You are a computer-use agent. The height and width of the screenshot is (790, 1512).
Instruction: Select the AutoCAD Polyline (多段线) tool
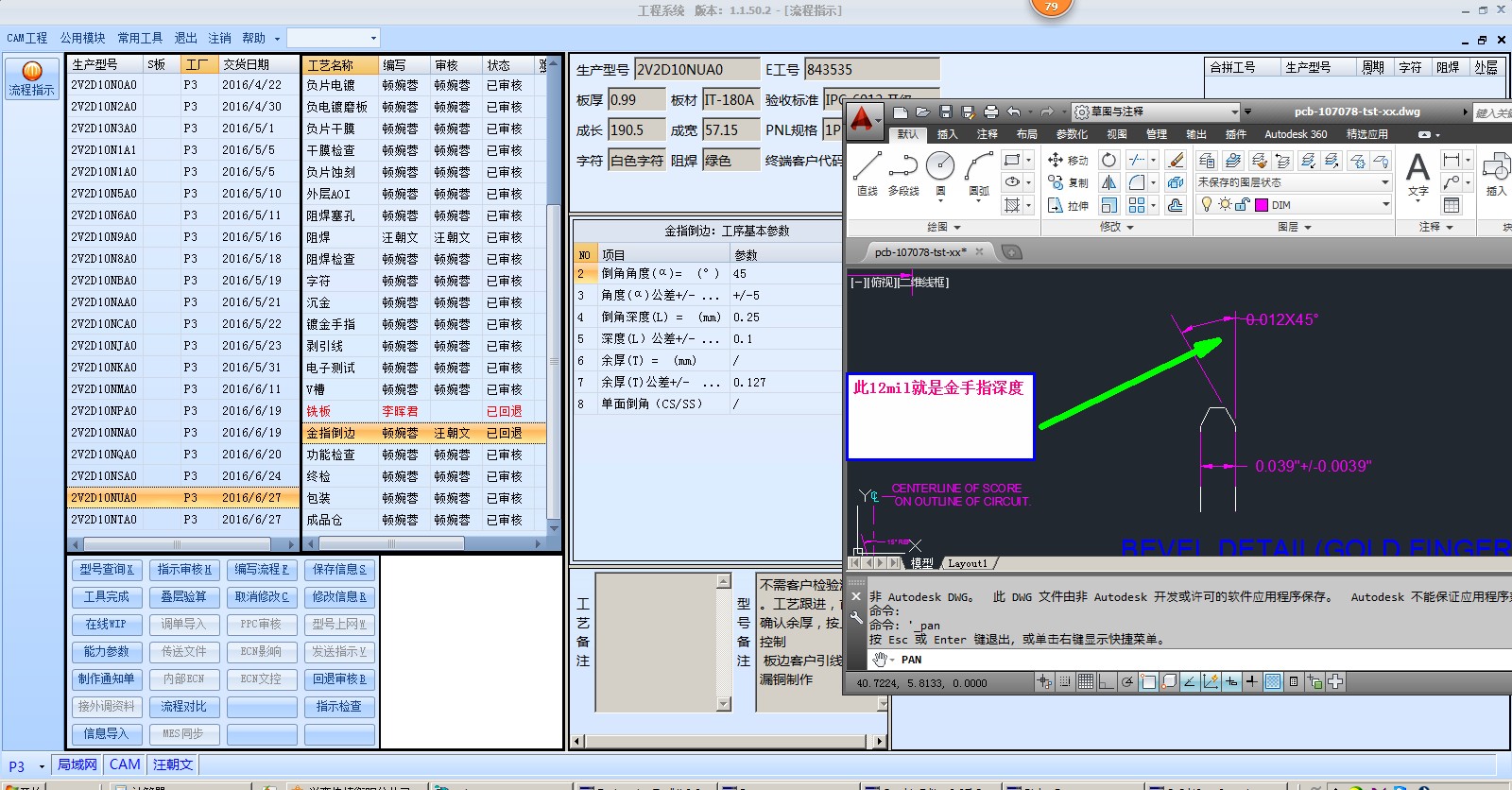point(903,173)
